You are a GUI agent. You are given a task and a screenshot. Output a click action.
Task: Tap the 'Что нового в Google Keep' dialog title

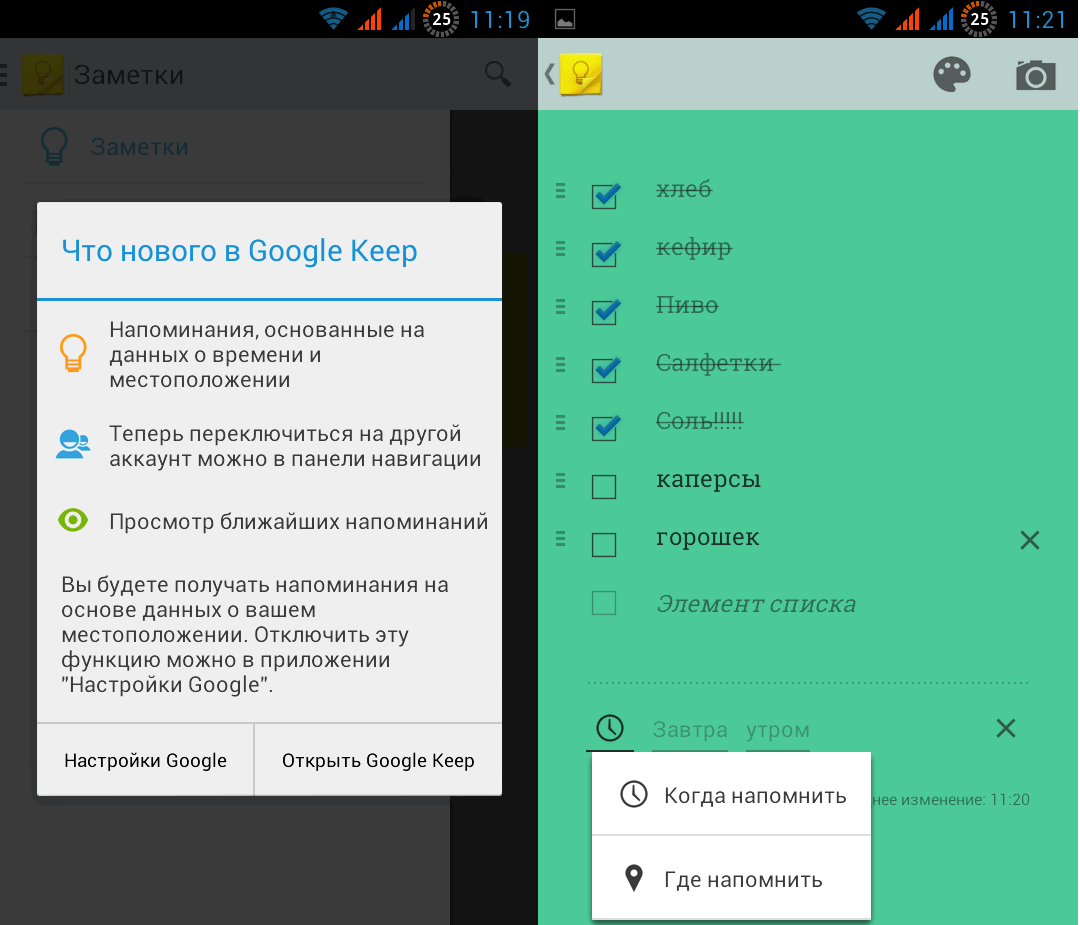pos(239,251)
